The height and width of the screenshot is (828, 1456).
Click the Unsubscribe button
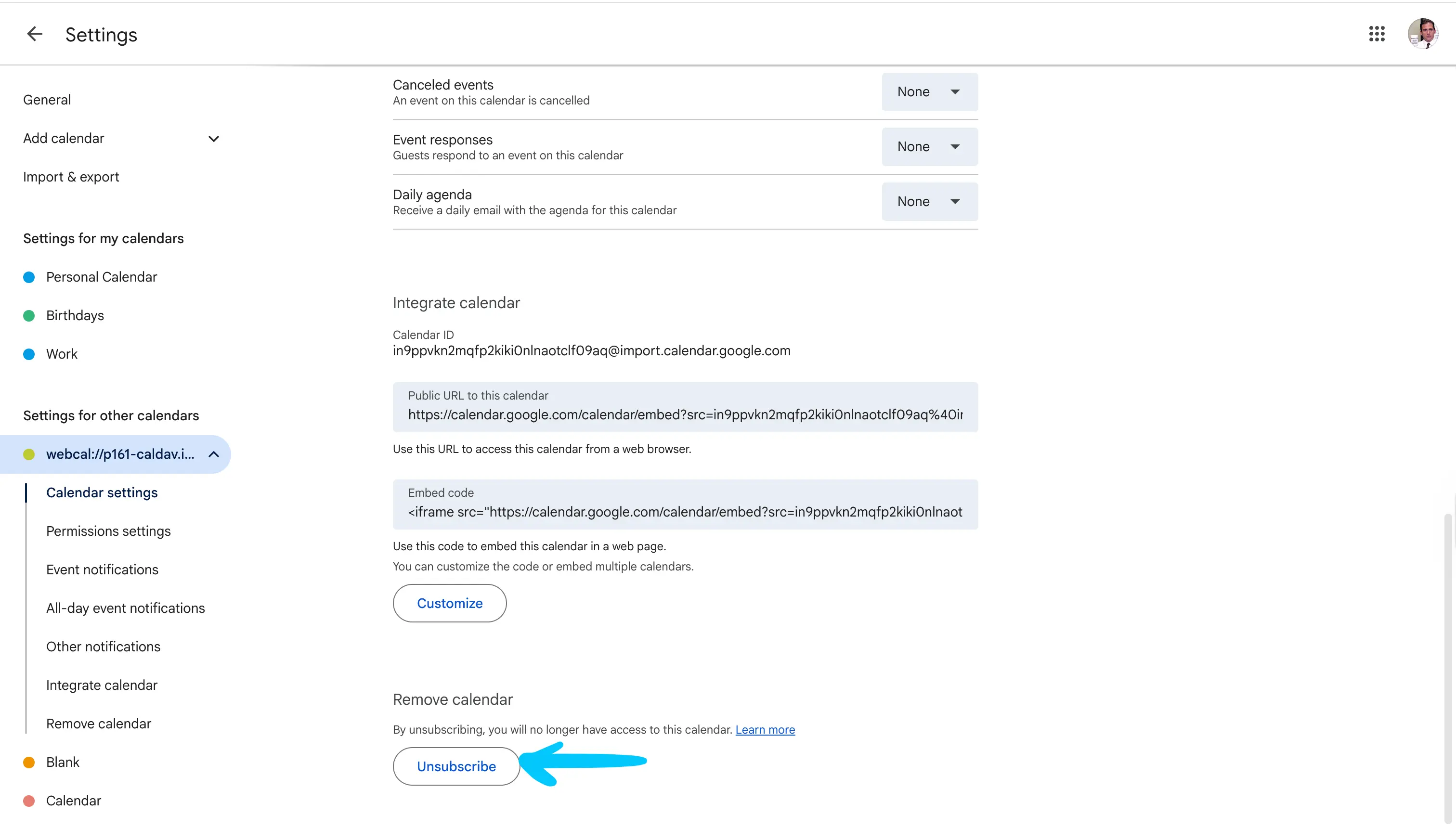[456, 766]
